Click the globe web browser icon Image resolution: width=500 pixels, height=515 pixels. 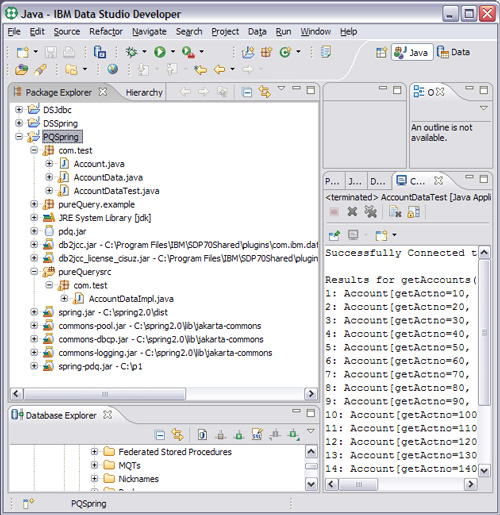tap(113, 69)
